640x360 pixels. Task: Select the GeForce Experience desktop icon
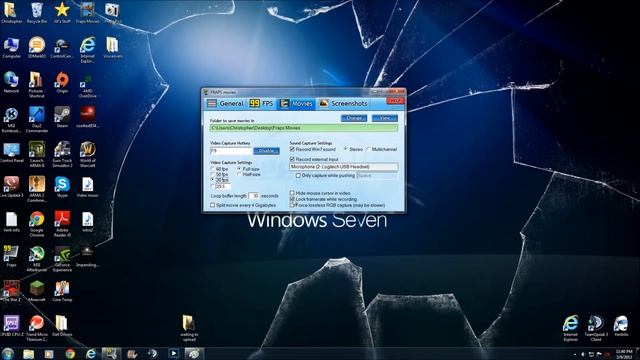click(x=62, y=258)
